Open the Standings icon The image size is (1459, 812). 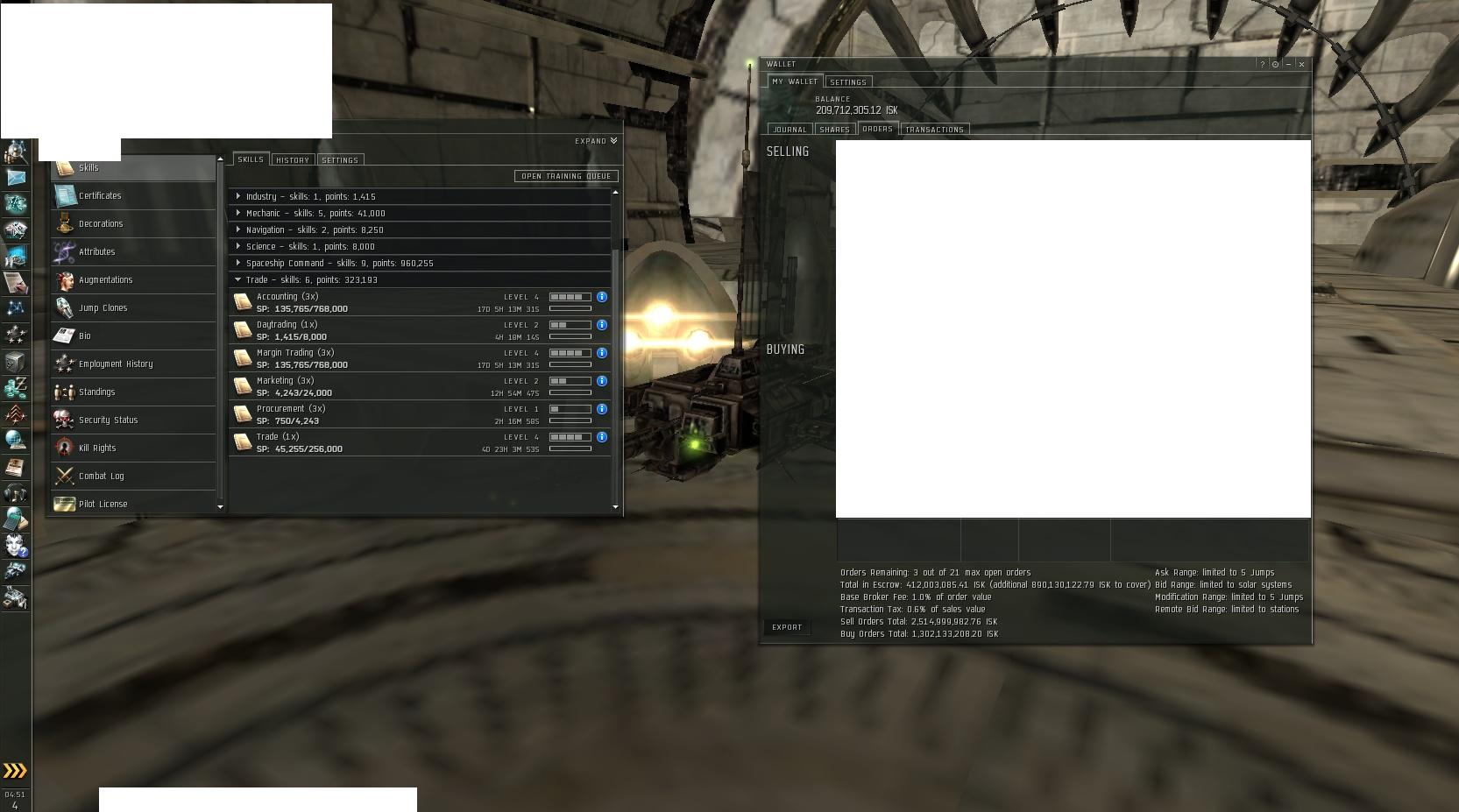[x=65, y=392]
